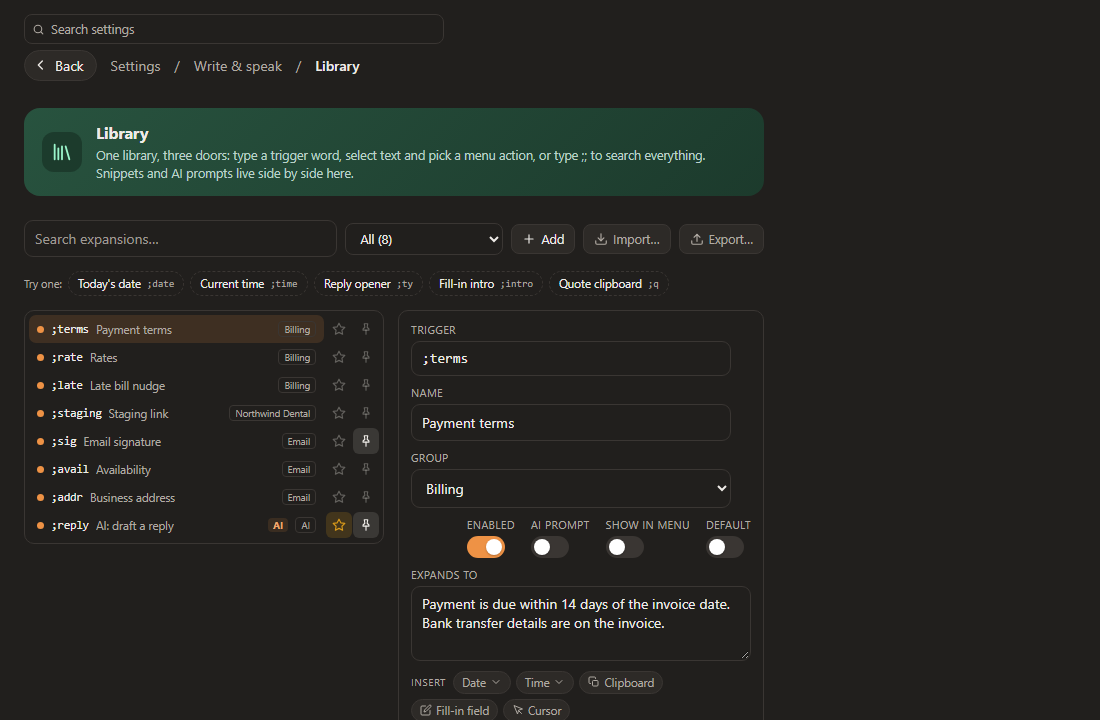The height and width of the screenshot is (720, 1100).
Task: Select the ;late Late bill nudge entry
Action: [x=176, y=385]
